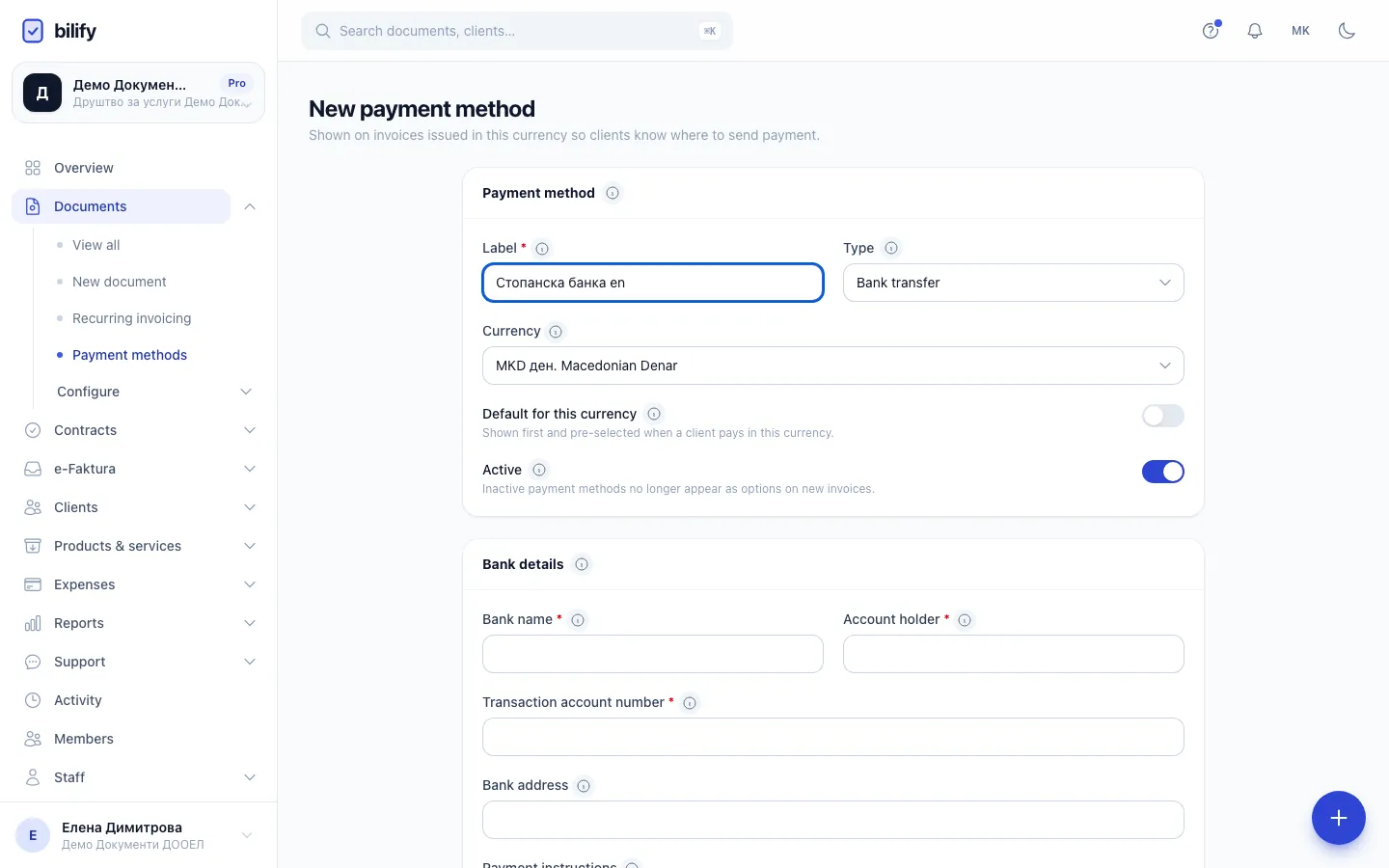The height and width of the screenshot is (868, 1389).
Task: Turn off the Active toggle
Action: coord(1163,472)
